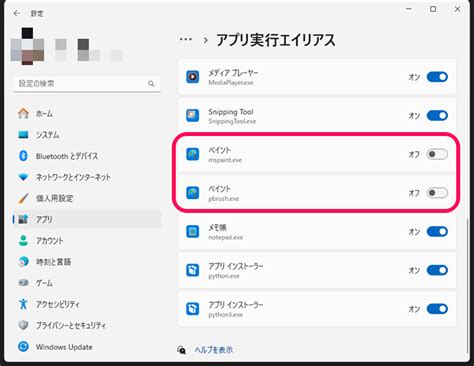
Task: Open ホーム in the sidebar
Action: click(x=87, y=113)
